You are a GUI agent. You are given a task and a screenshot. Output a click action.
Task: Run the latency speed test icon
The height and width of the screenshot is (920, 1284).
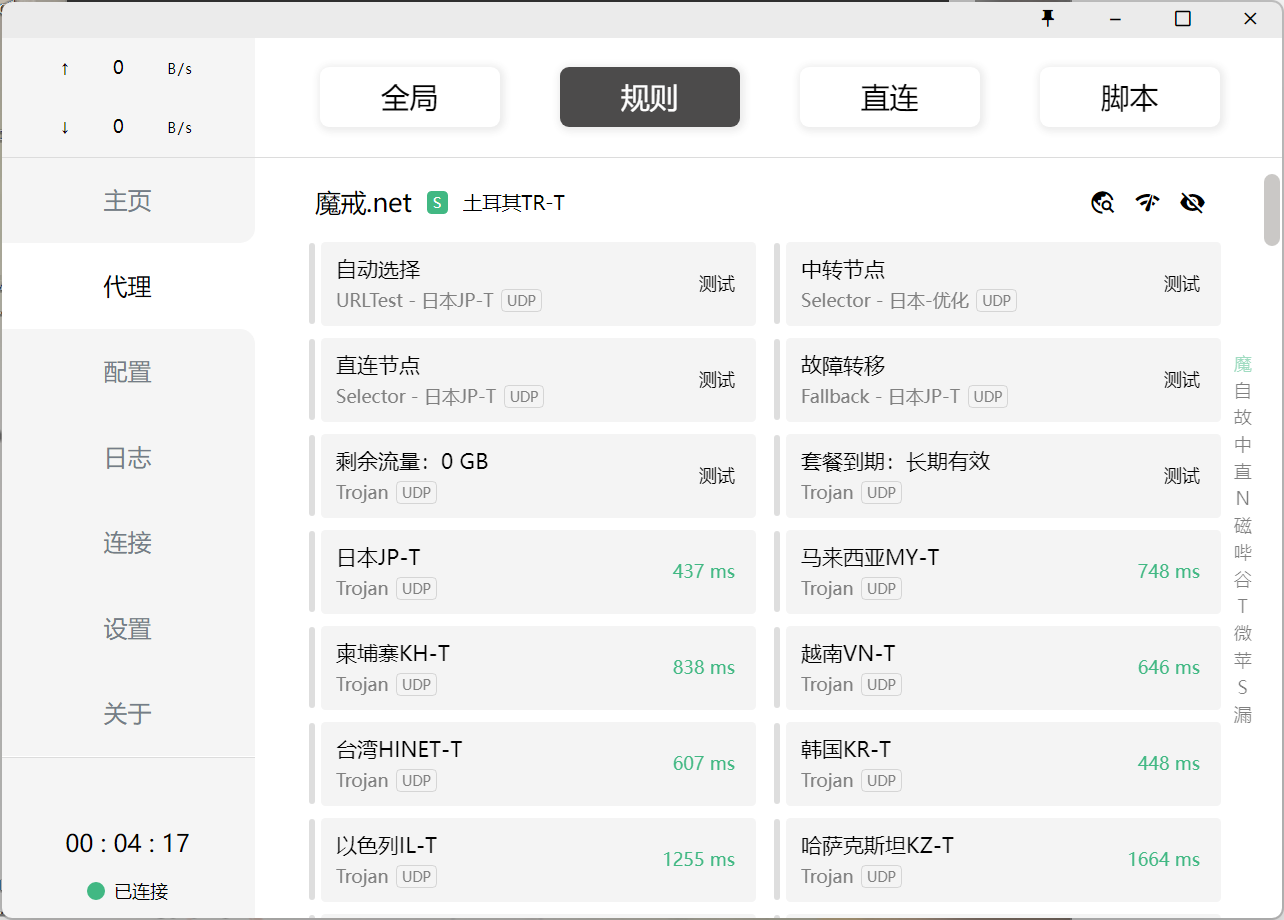1147,203
